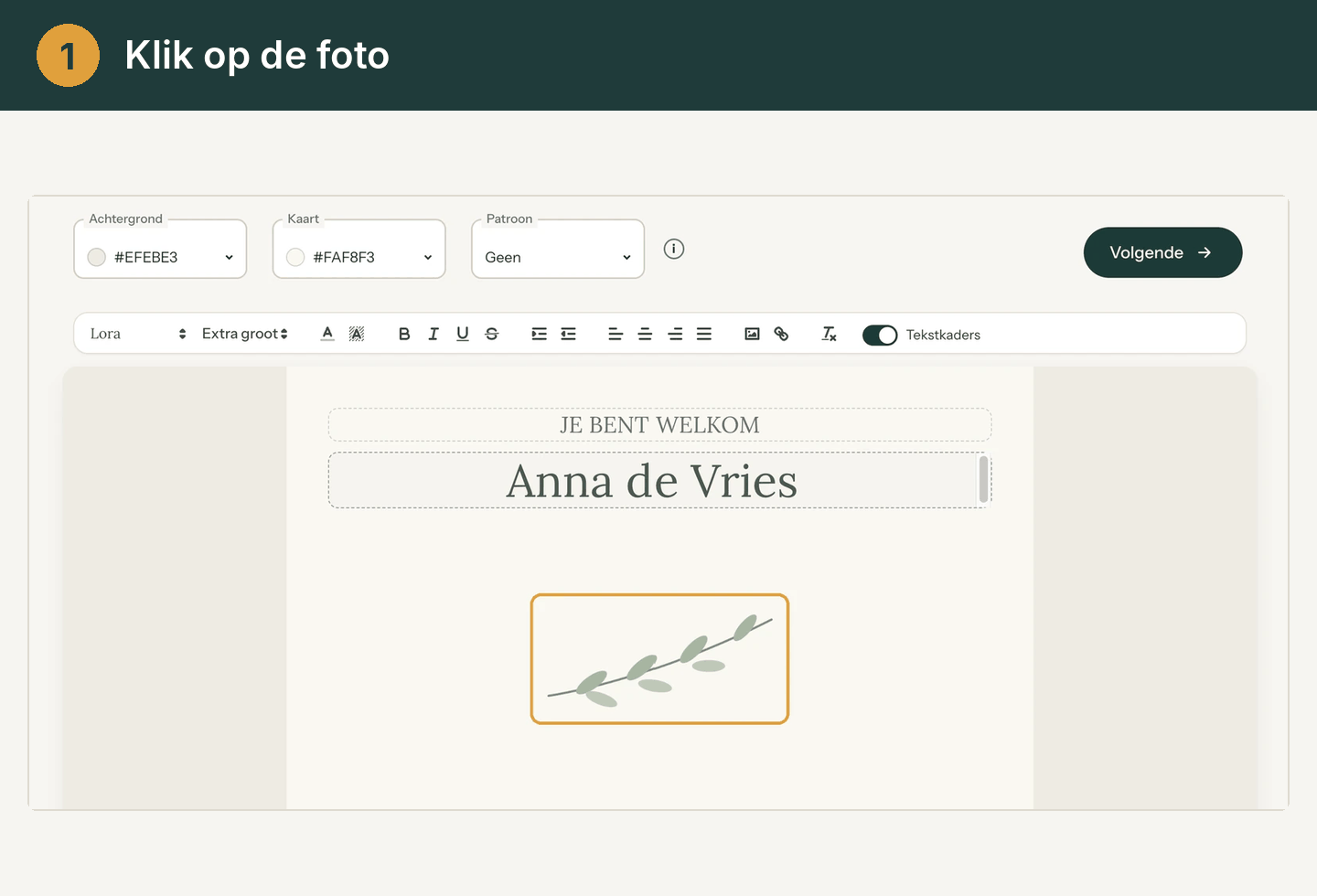The width and height of the screenshot is (1317, 896).
Task: Align text right
Action: point(675,334)
